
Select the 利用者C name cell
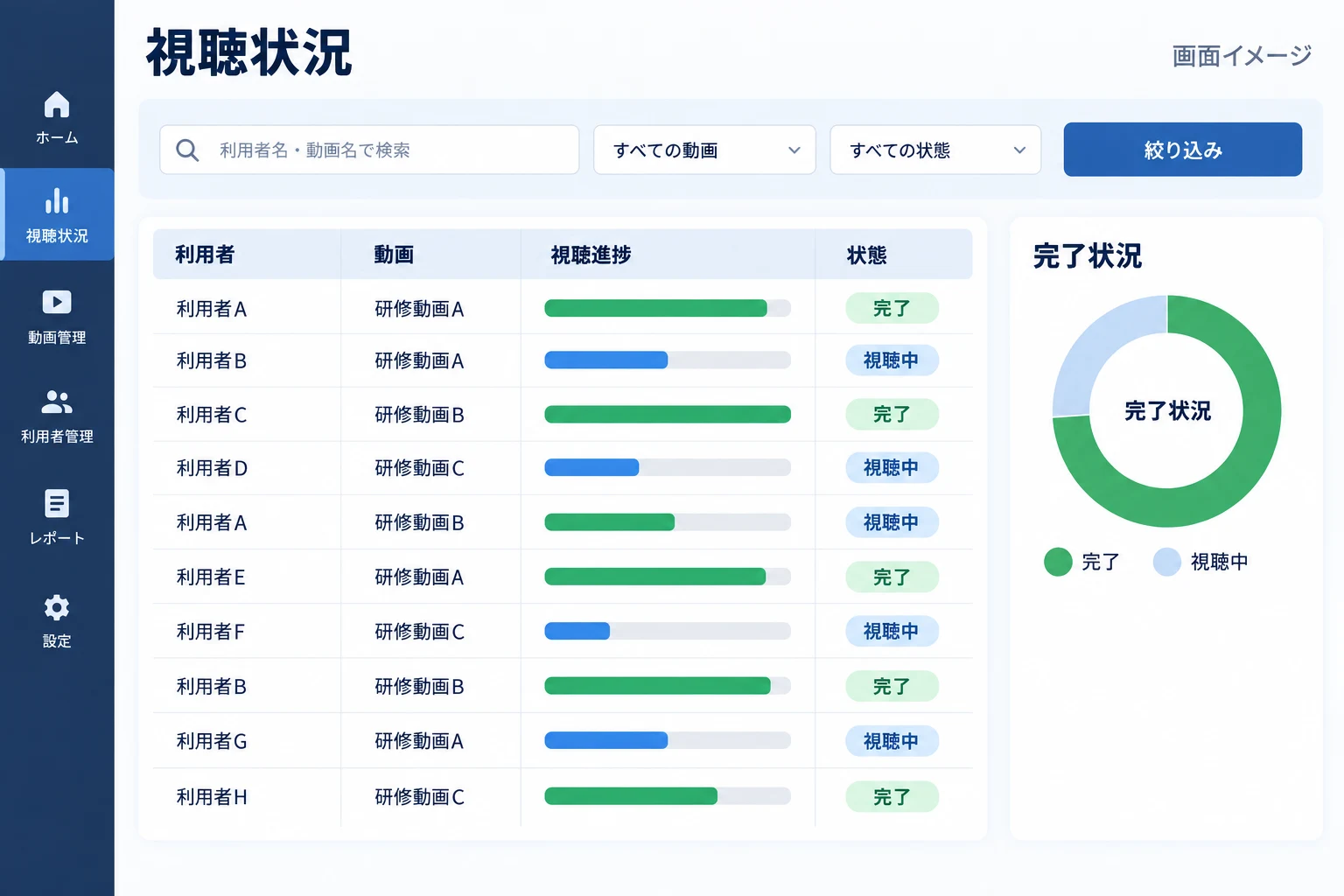pos(212,415)
